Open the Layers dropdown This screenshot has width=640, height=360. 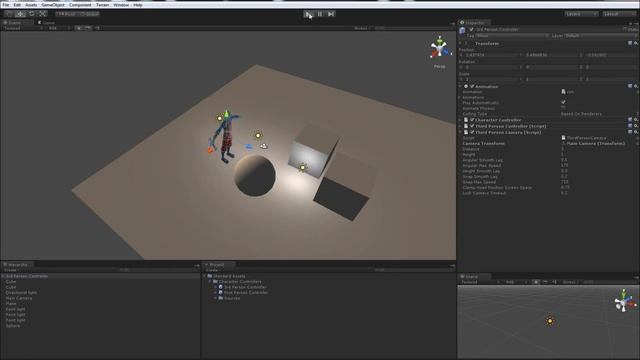pyautogui.click(x=581, y=14)
